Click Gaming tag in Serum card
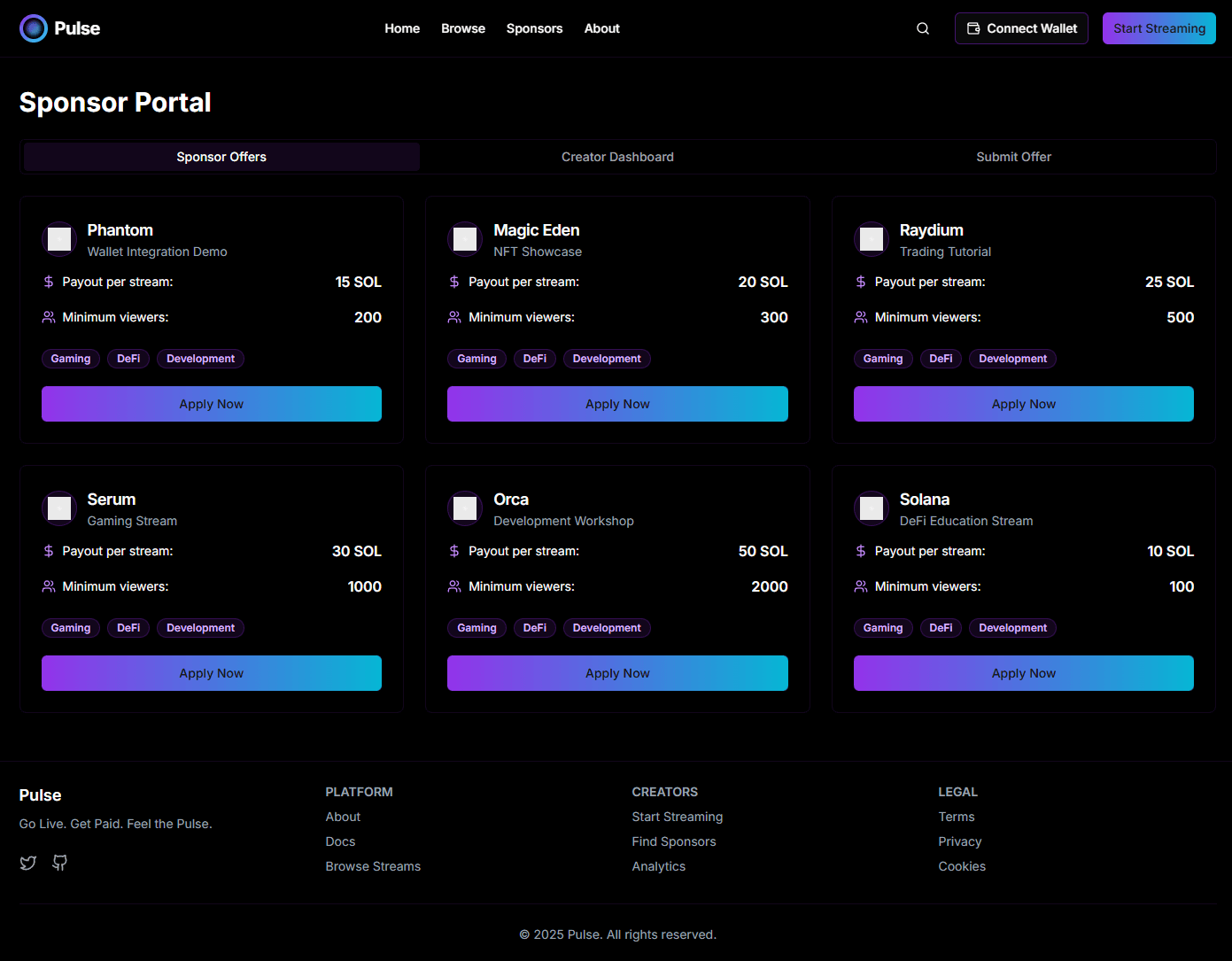Screen dimensions: 1232x961 (x=71, y=628)
